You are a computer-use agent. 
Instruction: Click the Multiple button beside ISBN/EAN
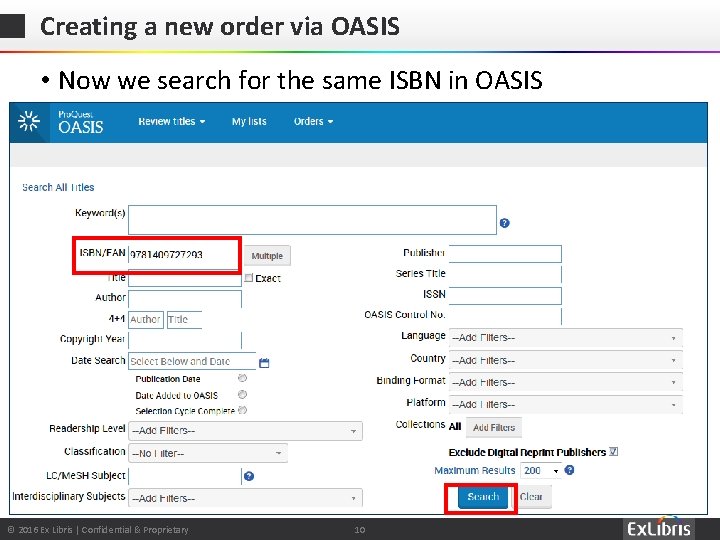coord(267,256)
